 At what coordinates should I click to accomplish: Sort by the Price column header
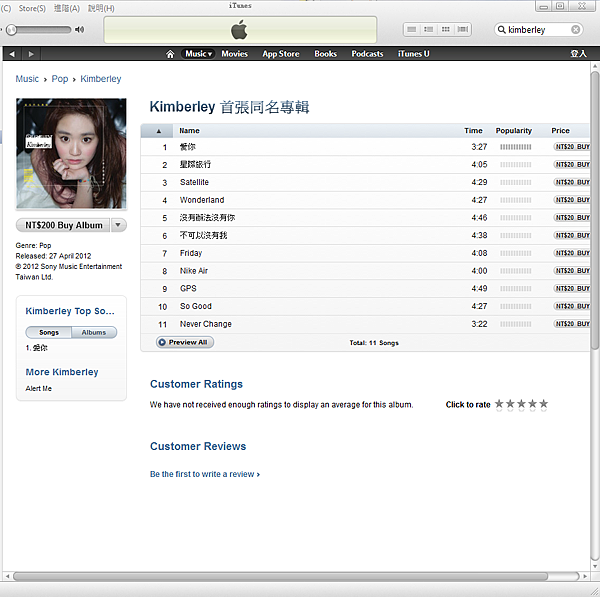(560, 131)
